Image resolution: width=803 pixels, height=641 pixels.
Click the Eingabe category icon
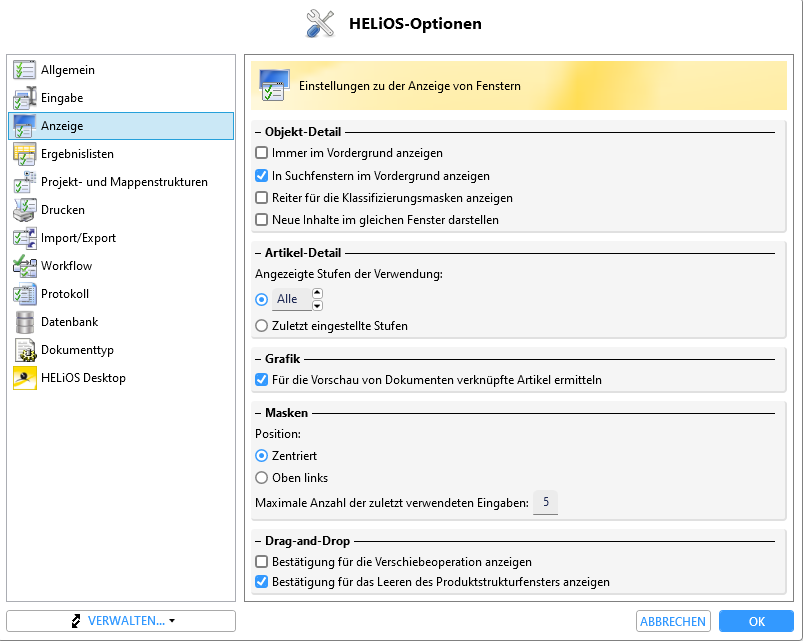[x=24, y=98]
